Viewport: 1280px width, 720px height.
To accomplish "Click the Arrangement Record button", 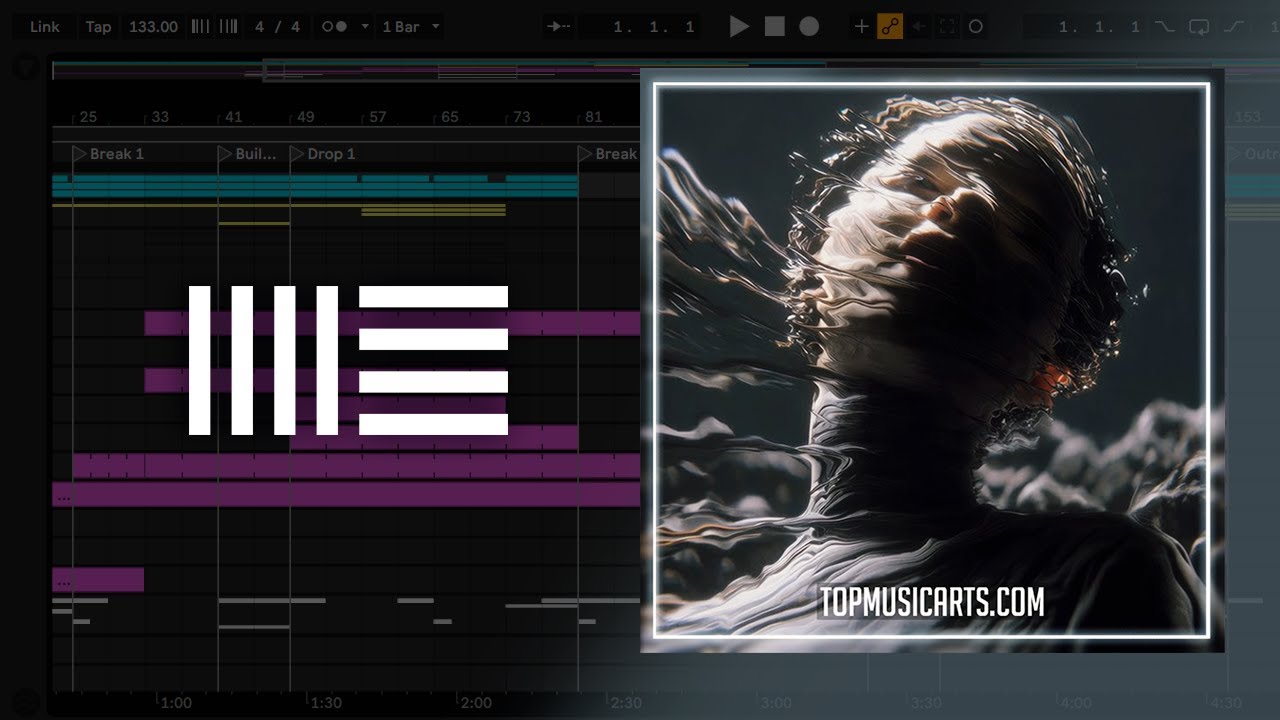I will tap(809, 27).
